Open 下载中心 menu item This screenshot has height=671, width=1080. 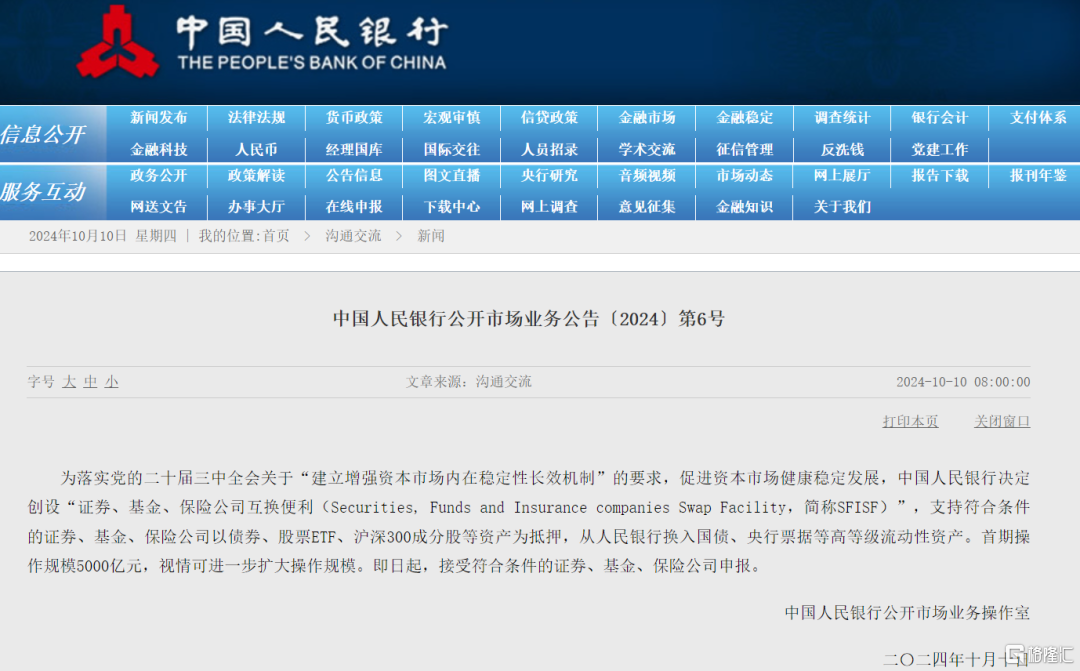(452, 207)
